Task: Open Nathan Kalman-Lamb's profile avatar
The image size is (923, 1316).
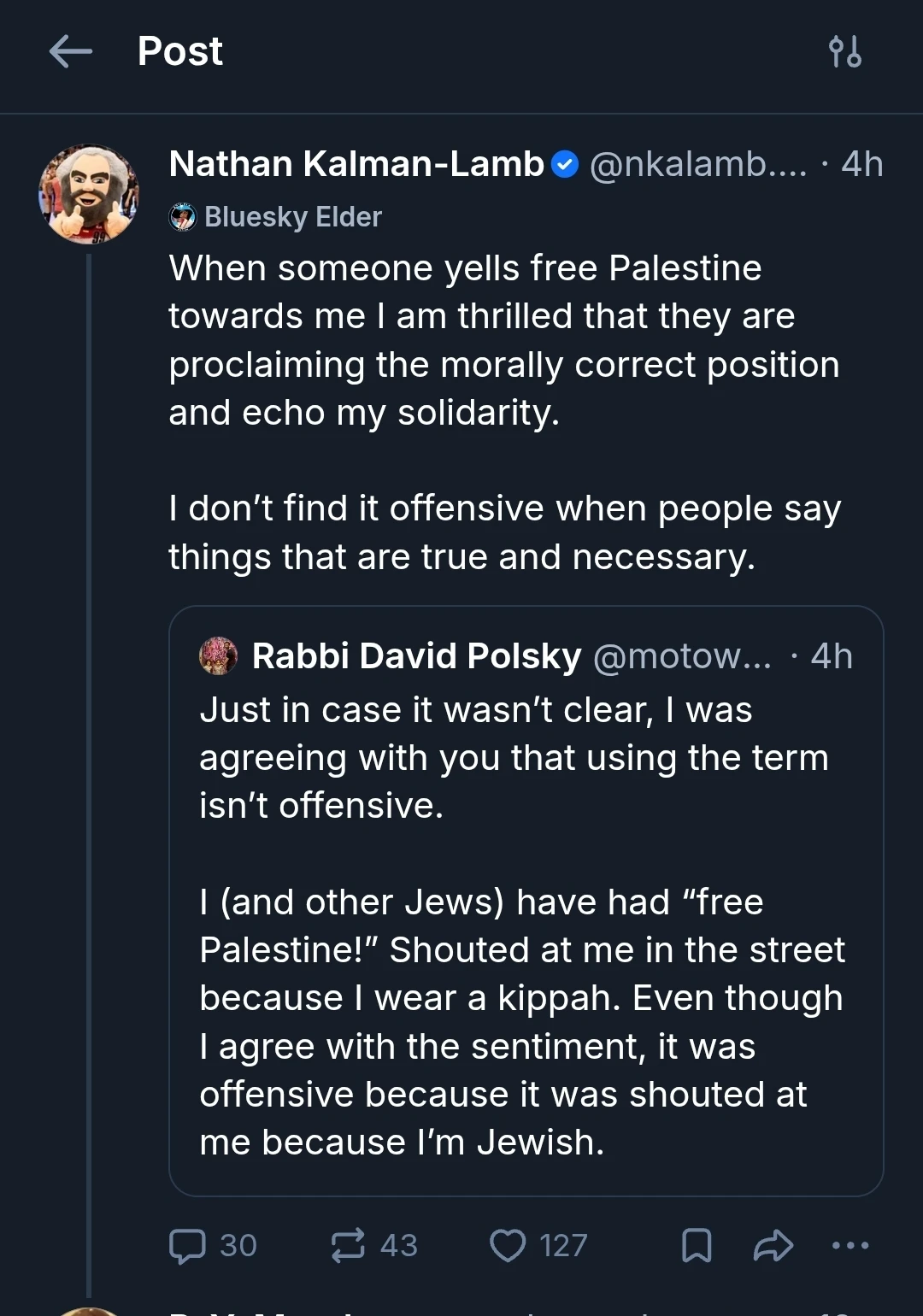Action: pyautogui.click(x=89, y=194)
